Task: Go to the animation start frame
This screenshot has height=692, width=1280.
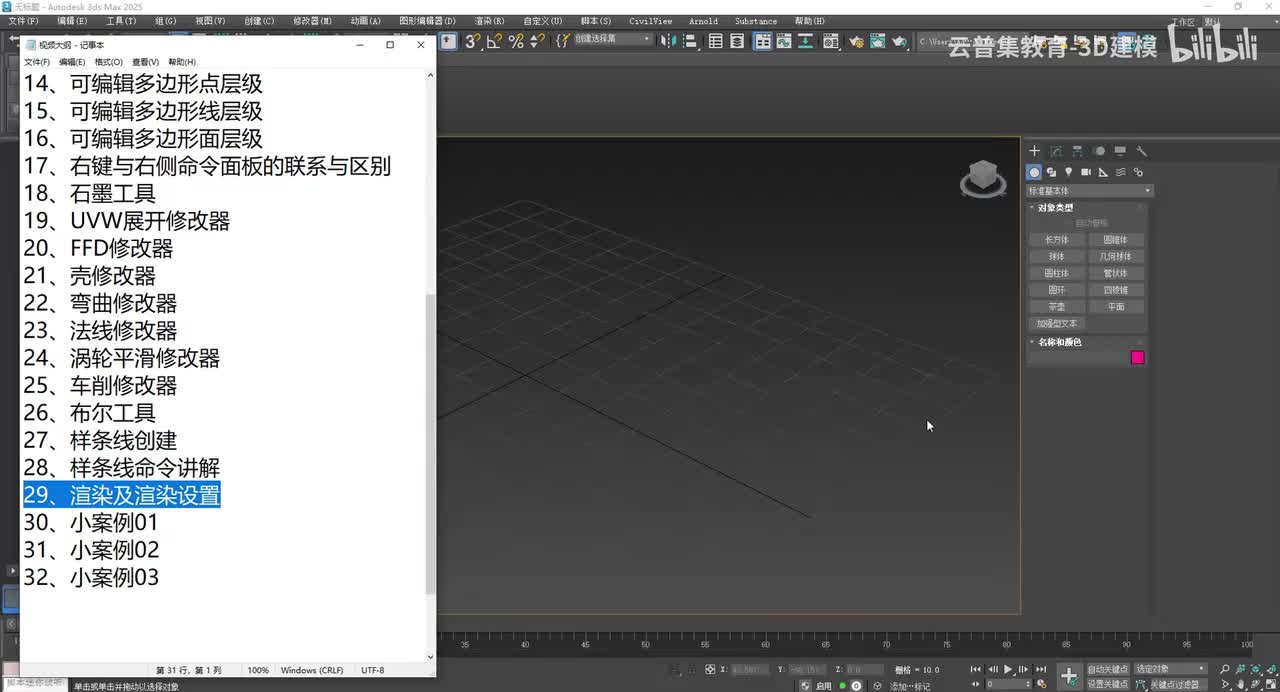Action: [x=976, y=669]
